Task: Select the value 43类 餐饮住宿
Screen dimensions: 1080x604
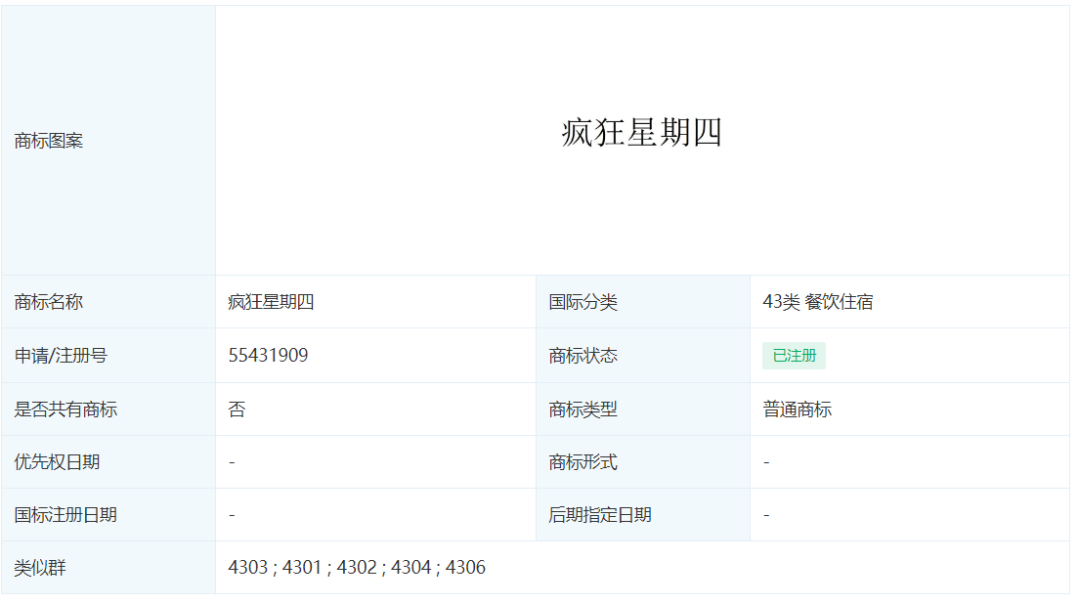Action: point(818,302)
